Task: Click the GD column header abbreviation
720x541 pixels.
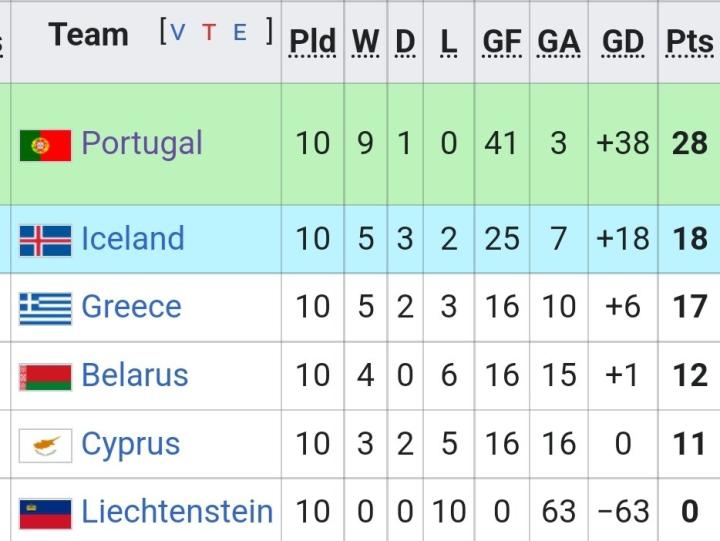Action: click(x=623, y=41)
